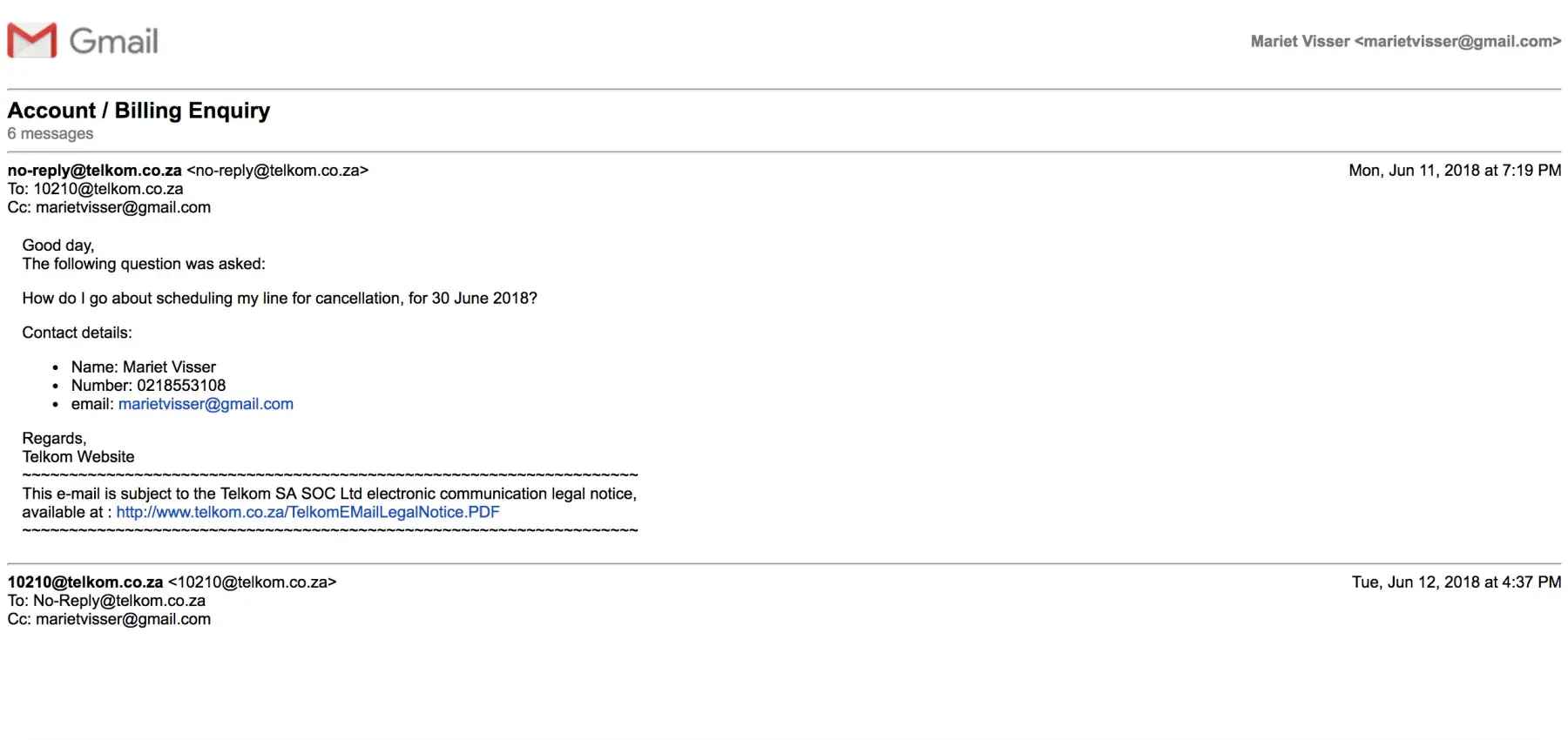
Task: Click the Tue, Jun 12, 2018 timestamp
Action: point(1456,582)
